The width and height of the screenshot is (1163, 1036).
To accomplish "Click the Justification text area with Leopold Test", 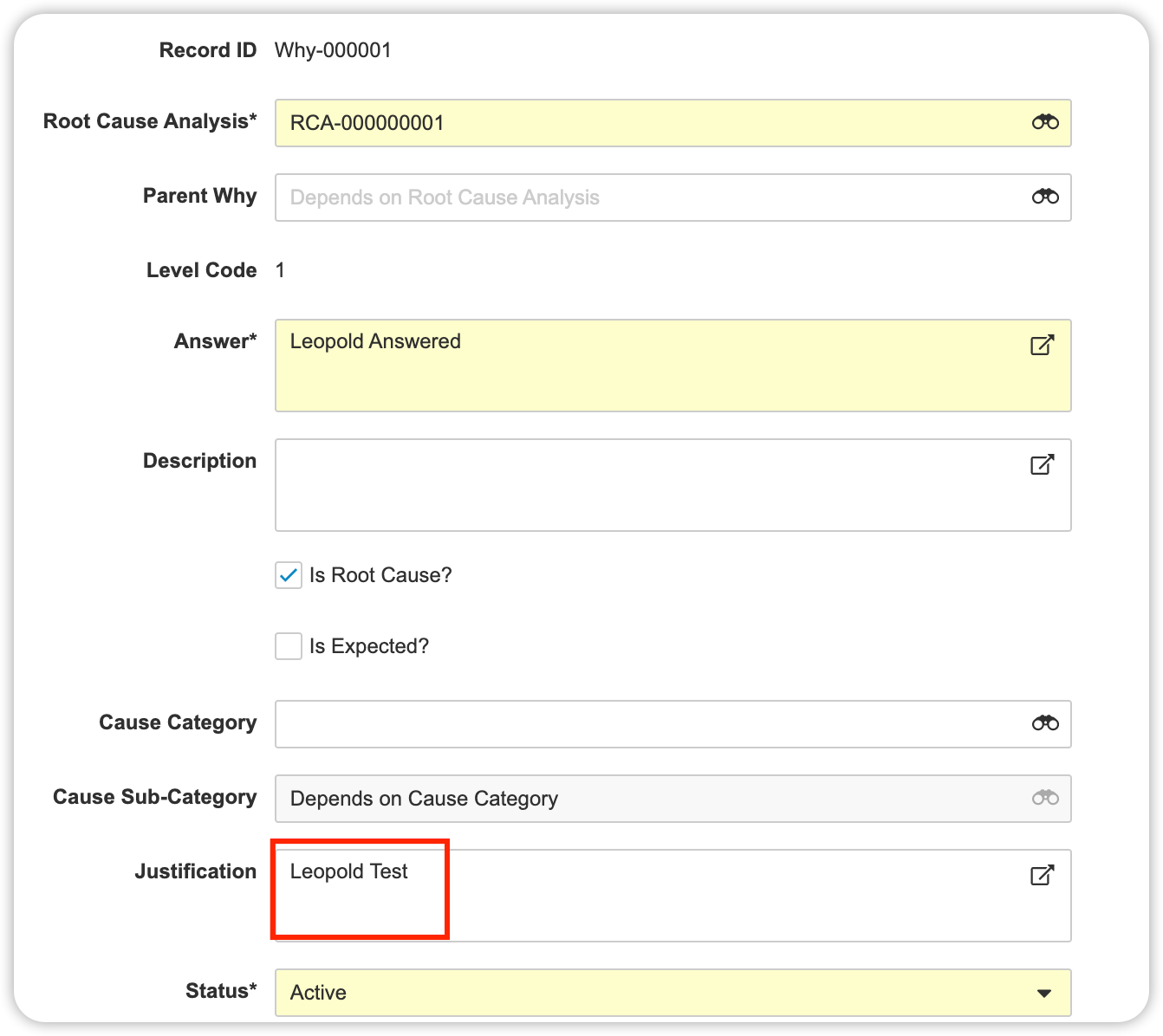I will point(650,896).
